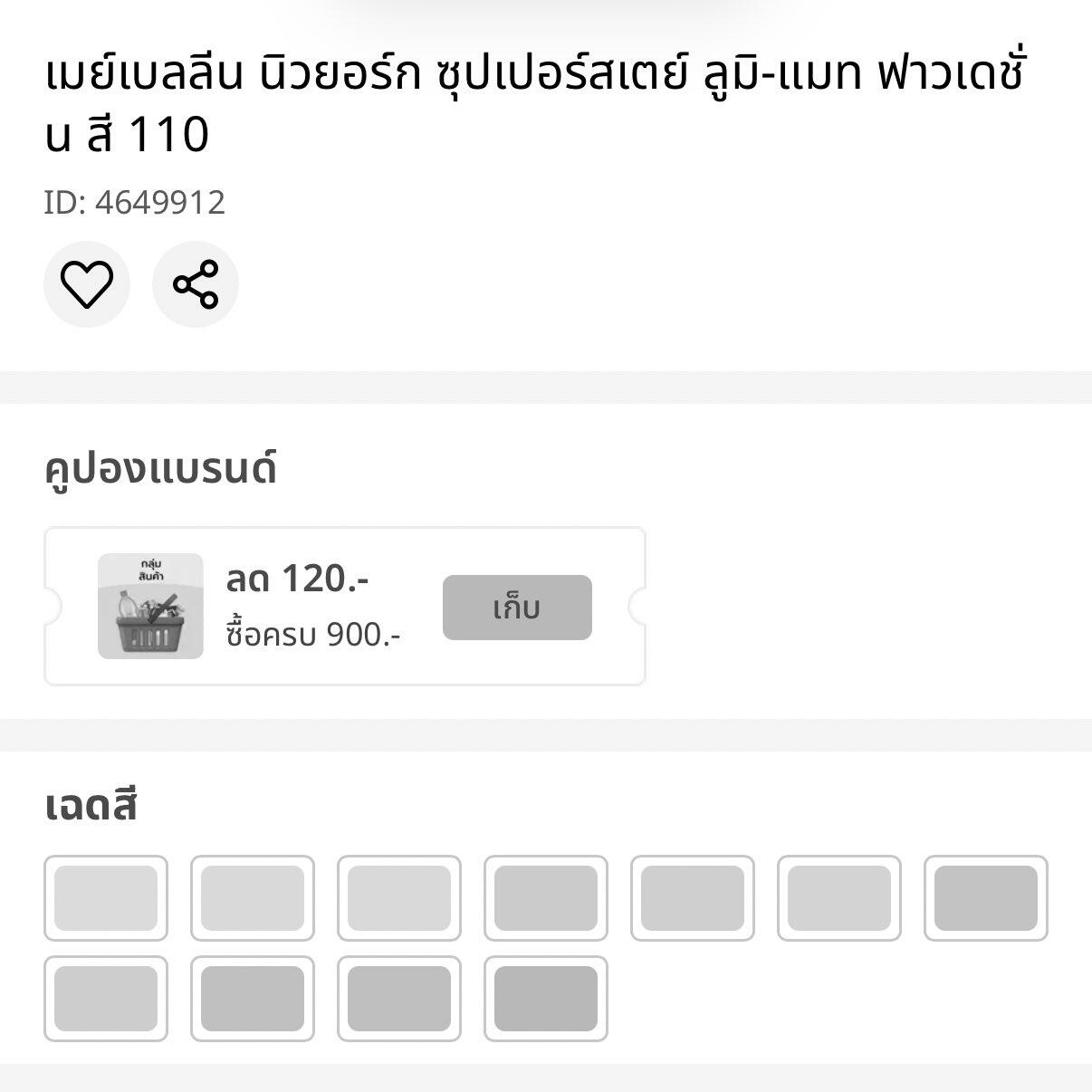This screenshot has width=1092, height=1092.
Task: Tap the heart icon to favorite product
Action: [87, 284]
